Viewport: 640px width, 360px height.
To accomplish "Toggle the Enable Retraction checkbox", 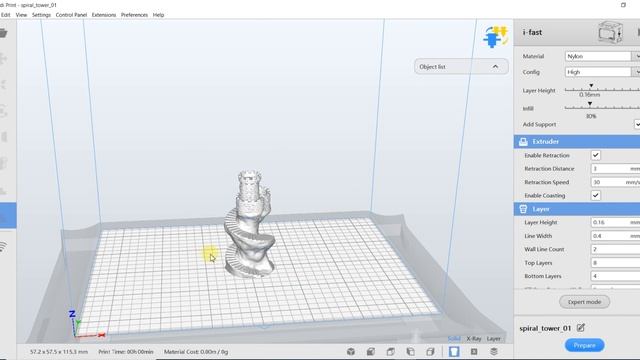I will pos(596,155).
